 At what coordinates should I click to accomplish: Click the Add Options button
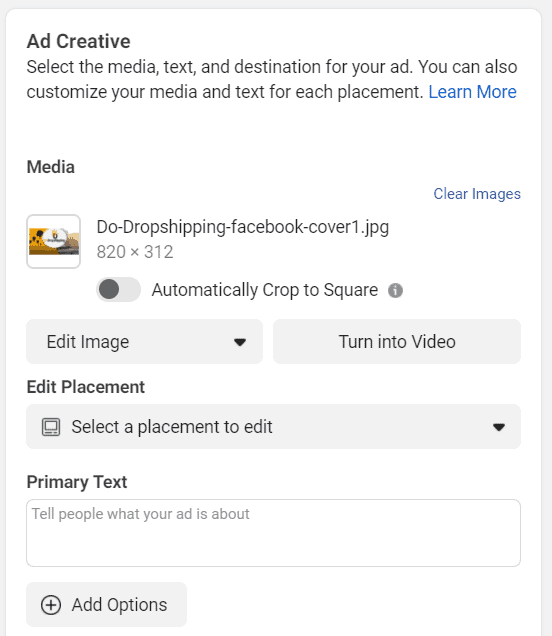point(106,604)
